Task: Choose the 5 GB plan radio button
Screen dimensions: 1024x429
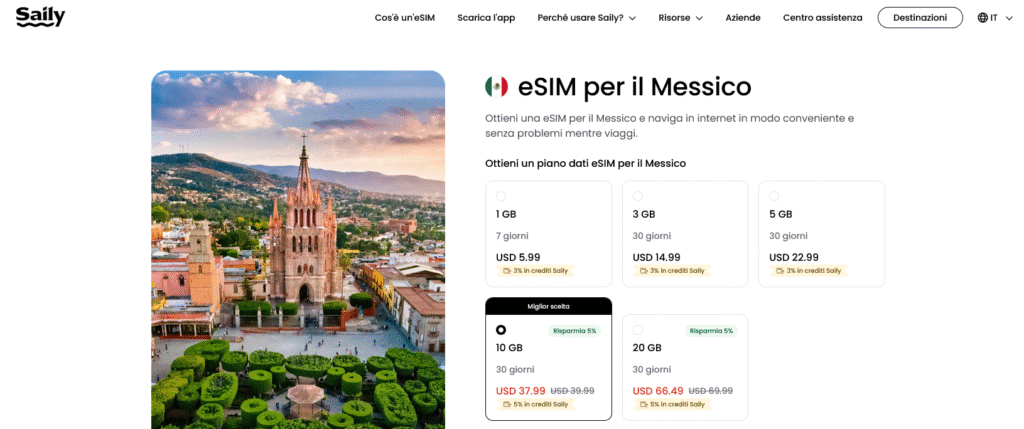Action: 774,196
